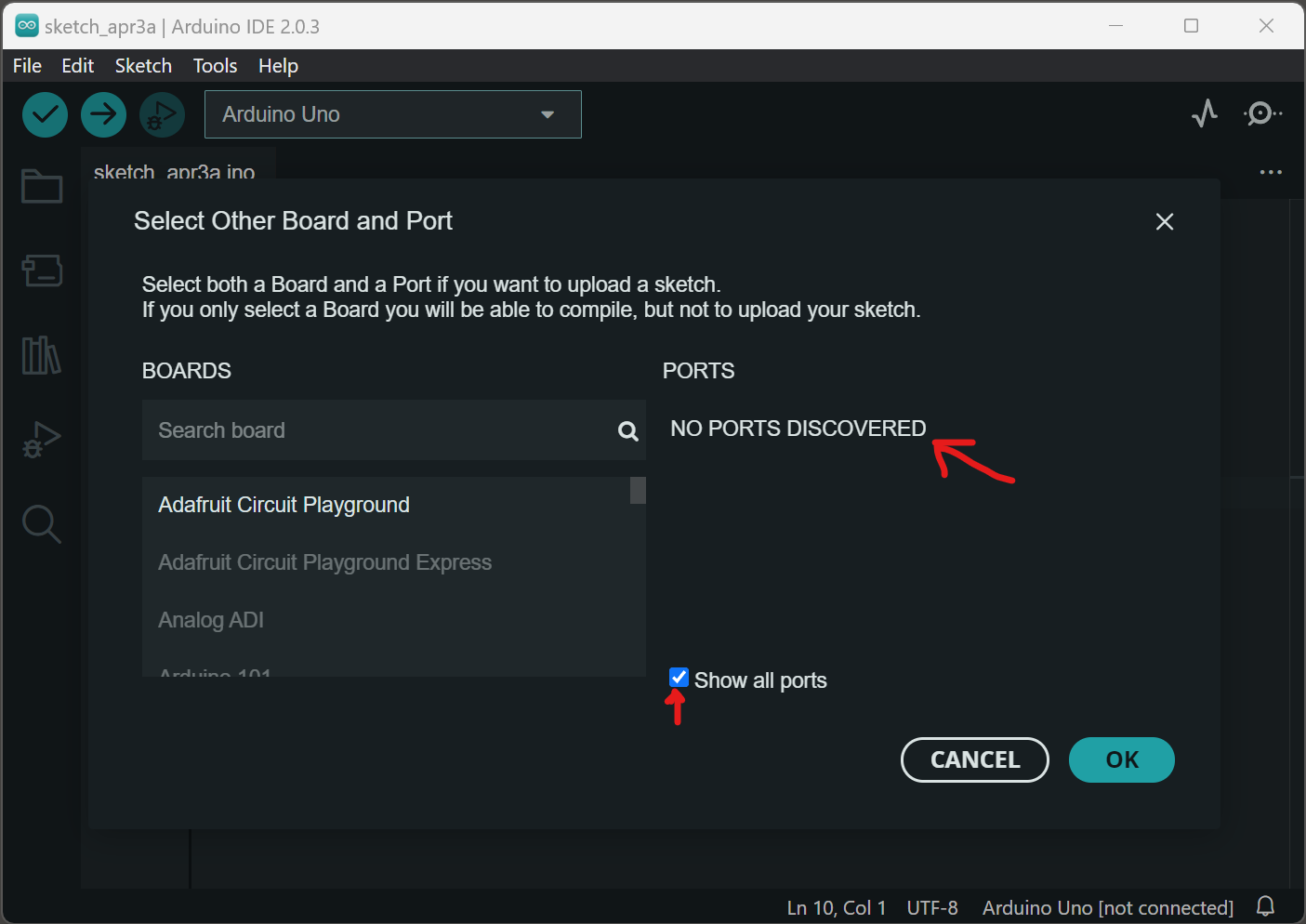Open the Help menu
The height and width of the screenshot is (924, 1306).
coord(278,66)
